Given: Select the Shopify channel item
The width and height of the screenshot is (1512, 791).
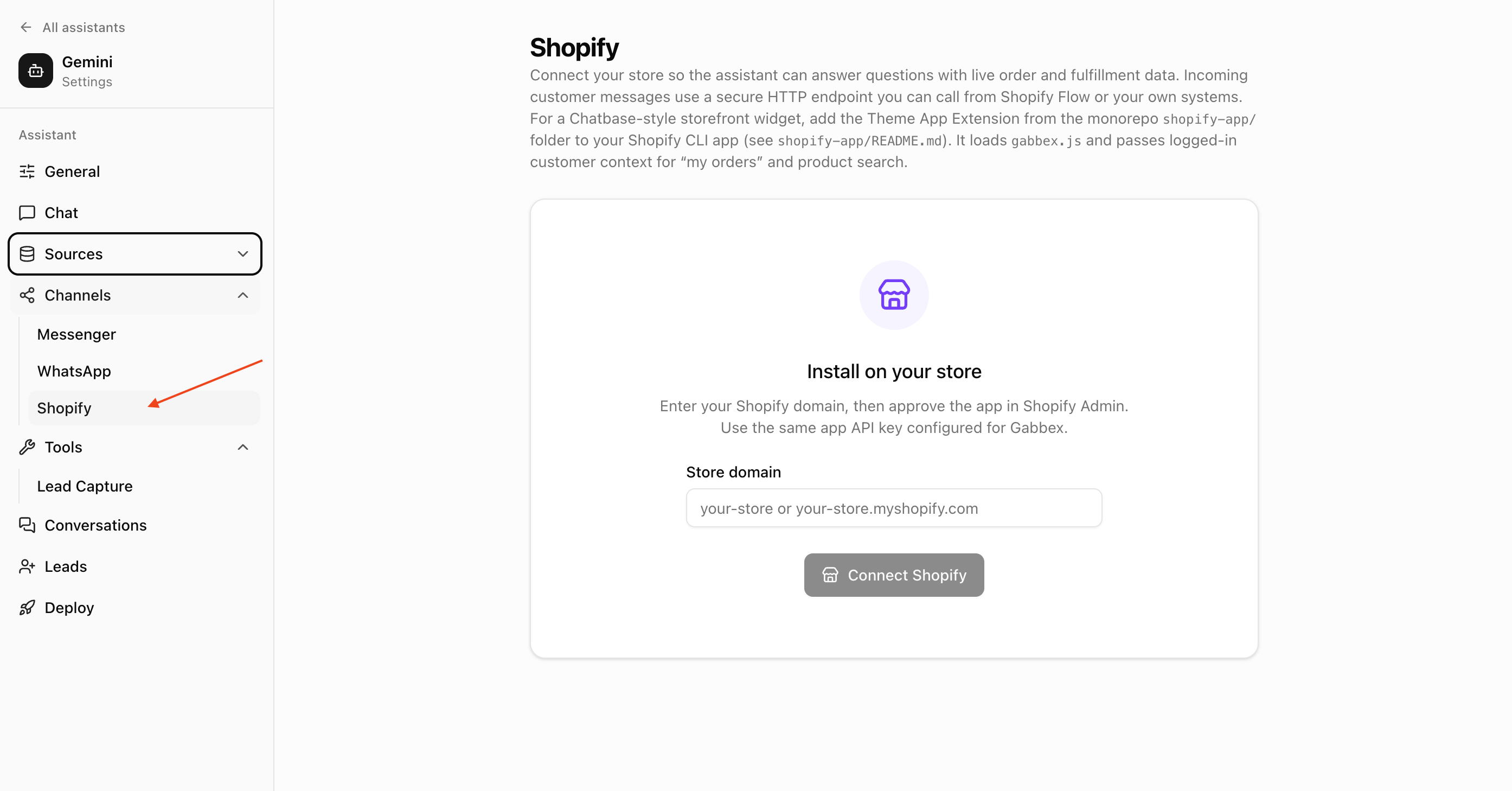Looking at the screenshot, I should (x=64, y=407).
